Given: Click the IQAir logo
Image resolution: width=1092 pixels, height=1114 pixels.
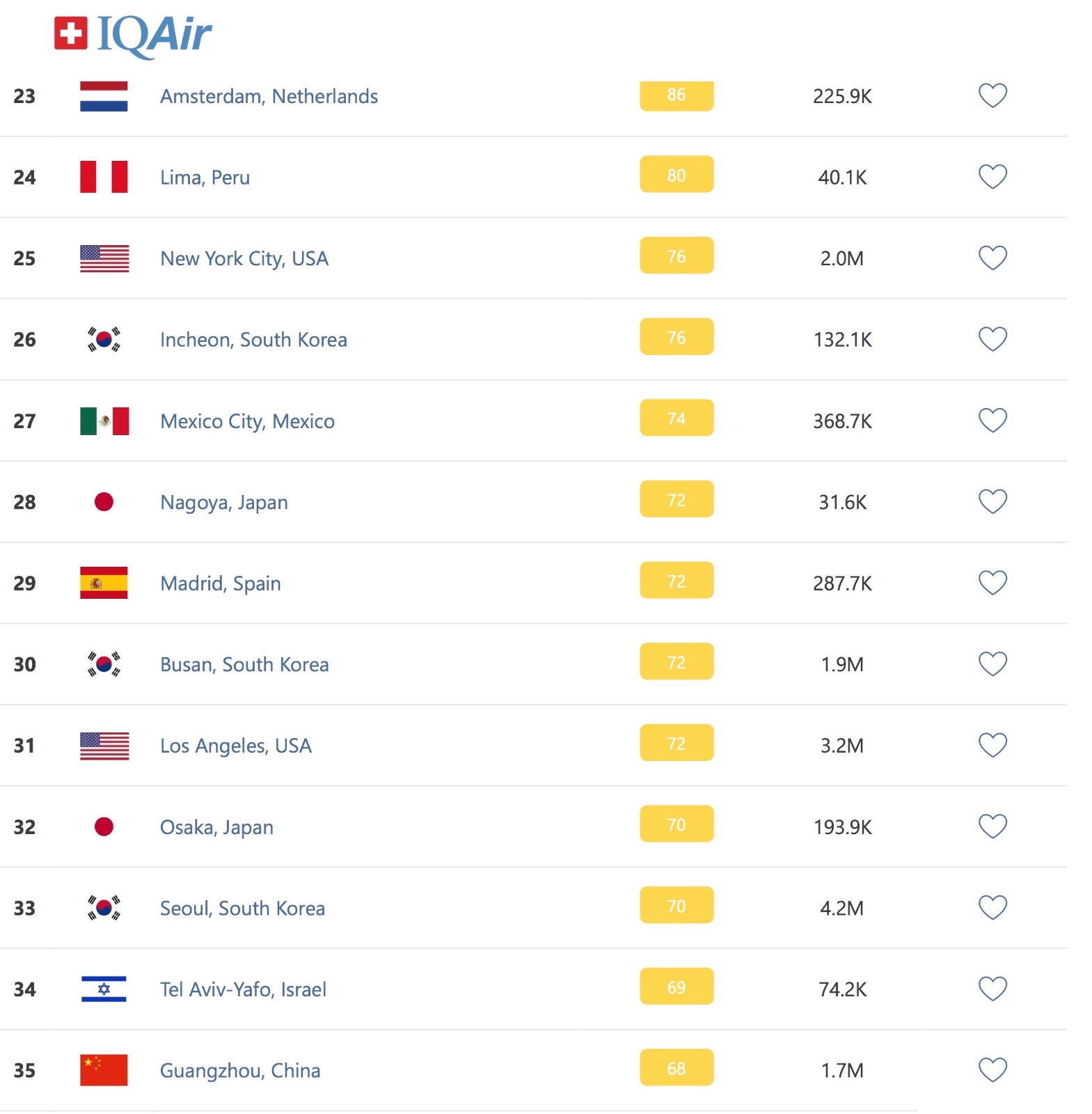Looking at the screenshot, I should tap(133, 35).
